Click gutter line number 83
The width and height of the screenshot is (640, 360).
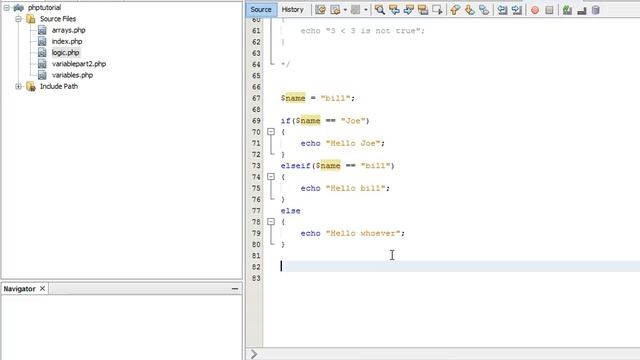256,278
